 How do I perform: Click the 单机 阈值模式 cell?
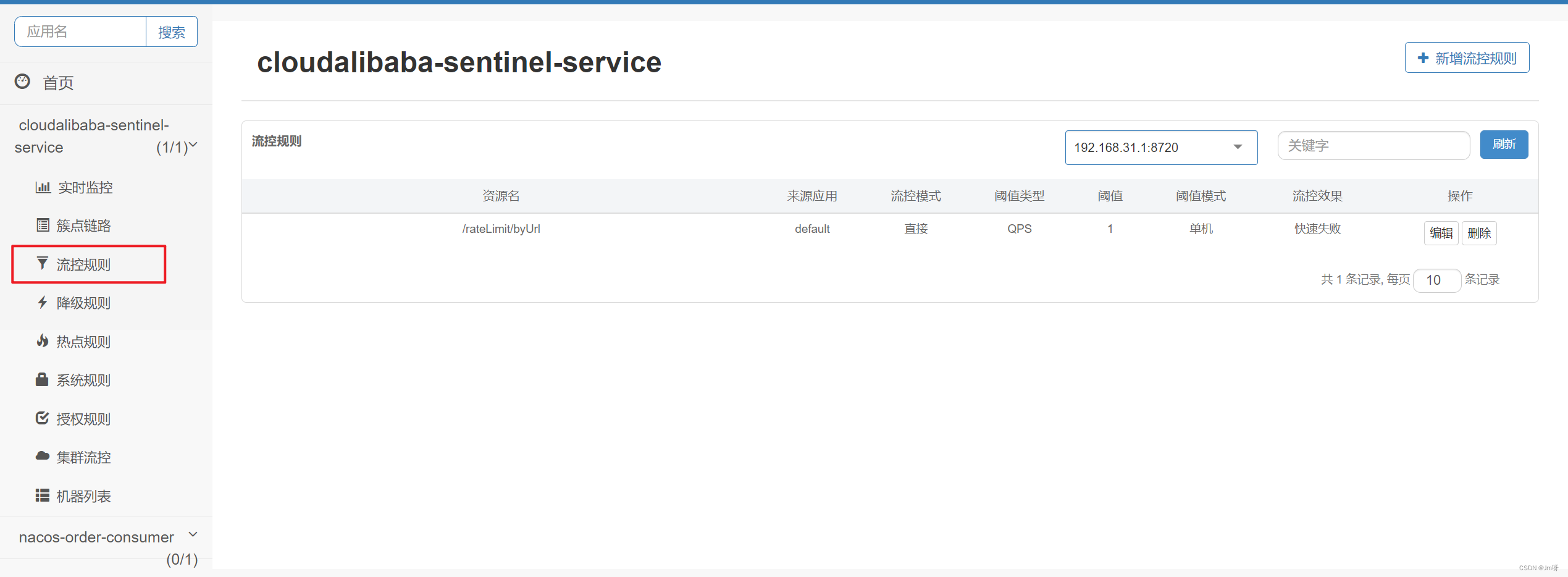pos(1201,229)
